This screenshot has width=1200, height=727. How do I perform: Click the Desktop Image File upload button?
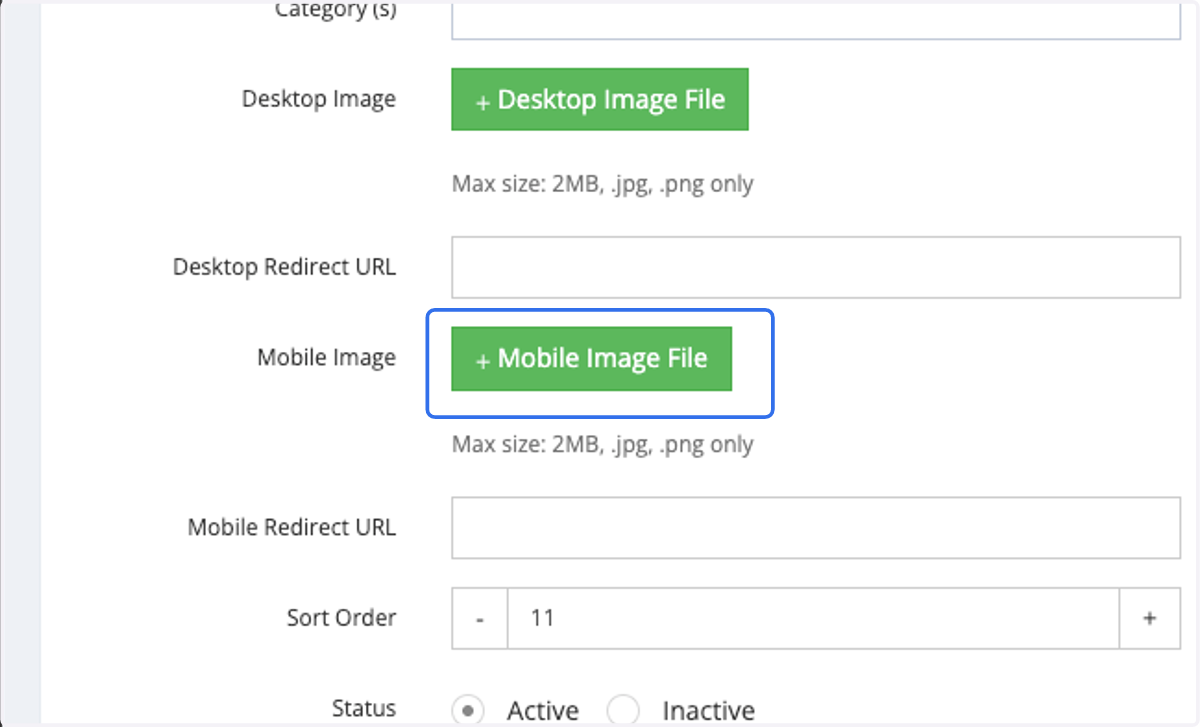(x=600, y=99)
